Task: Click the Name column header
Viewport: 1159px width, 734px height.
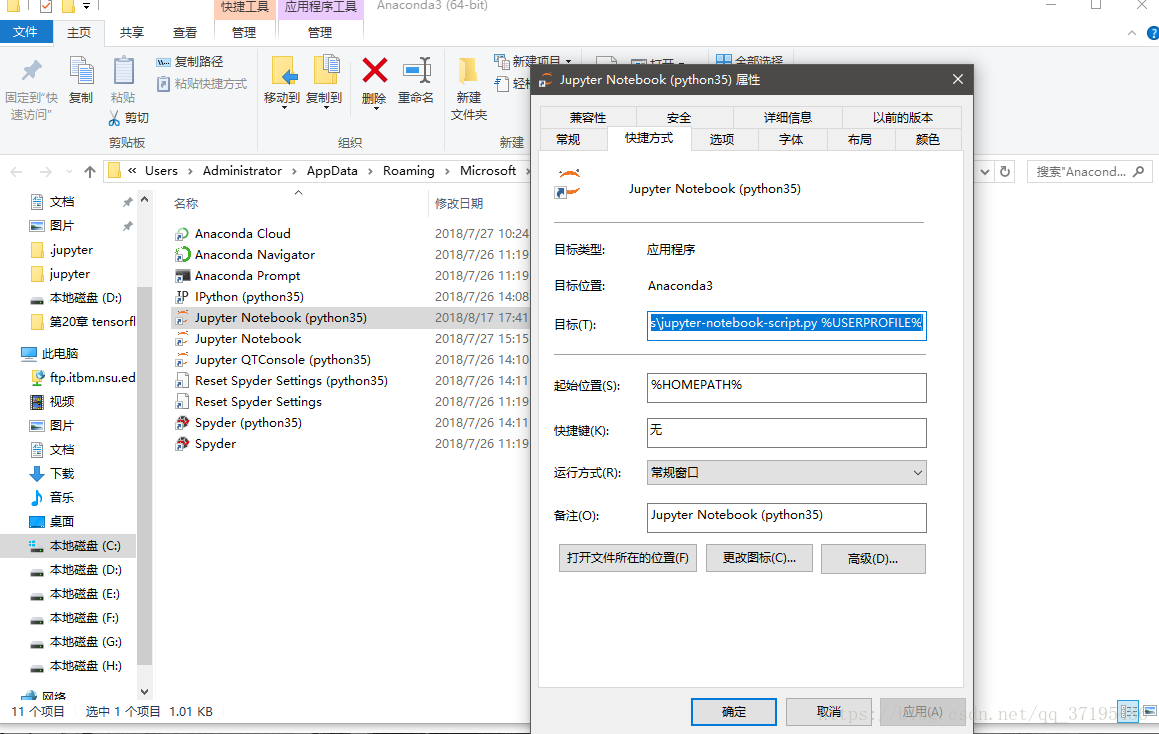Action: (x=186, y=203)
